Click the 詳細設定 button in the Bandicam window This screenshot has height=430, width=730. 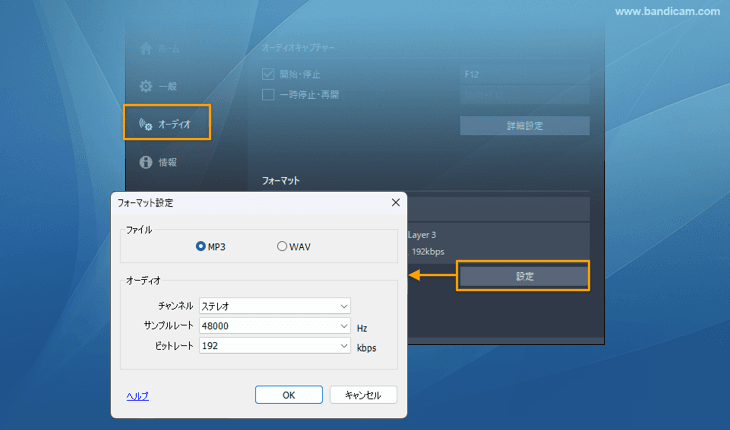click(x=525, y=126)
